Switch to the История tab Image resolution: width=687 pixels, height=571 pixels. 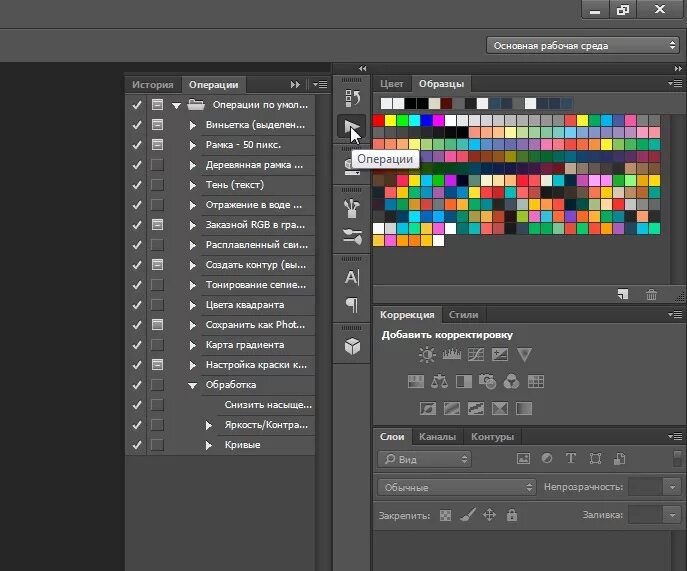click(153, 85)
